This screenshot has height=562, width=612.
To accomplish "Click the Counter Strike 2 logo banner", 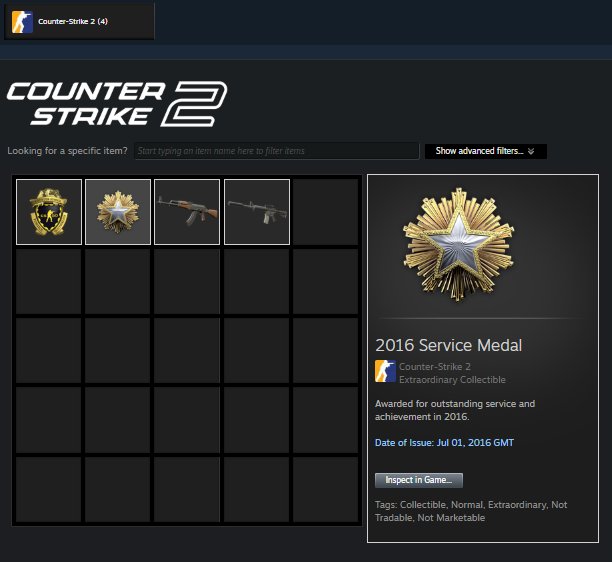I will point(117,103).
